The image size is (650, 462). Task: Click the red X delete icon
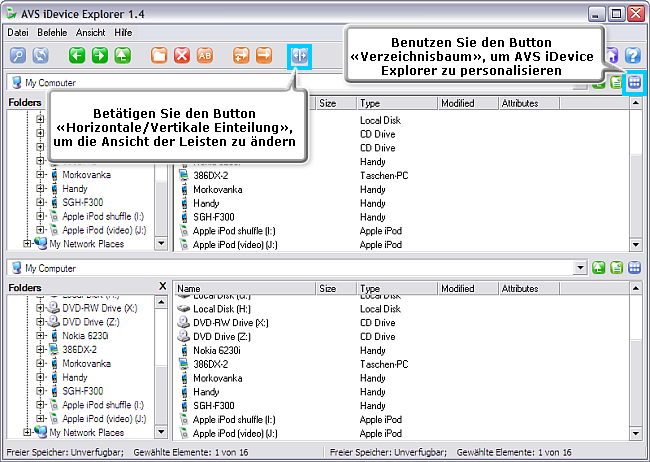click(182, 55)
